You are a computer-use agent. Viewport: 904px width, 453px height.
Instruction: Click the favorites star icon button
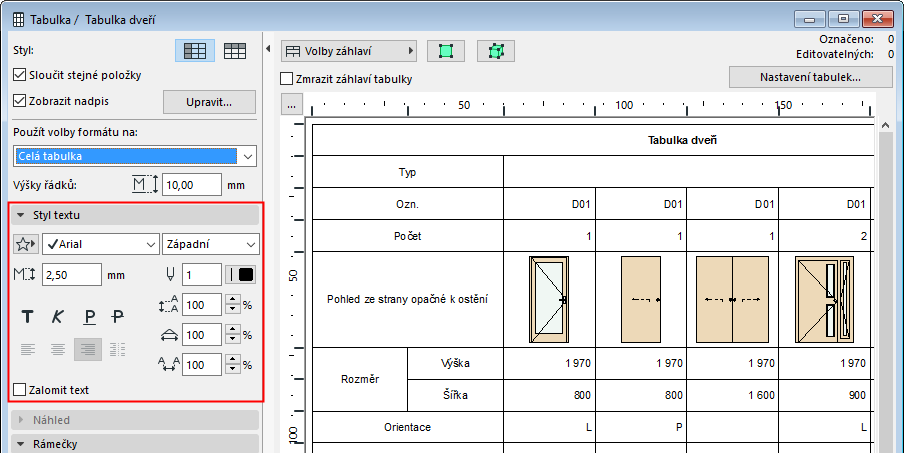pos(26,244)
